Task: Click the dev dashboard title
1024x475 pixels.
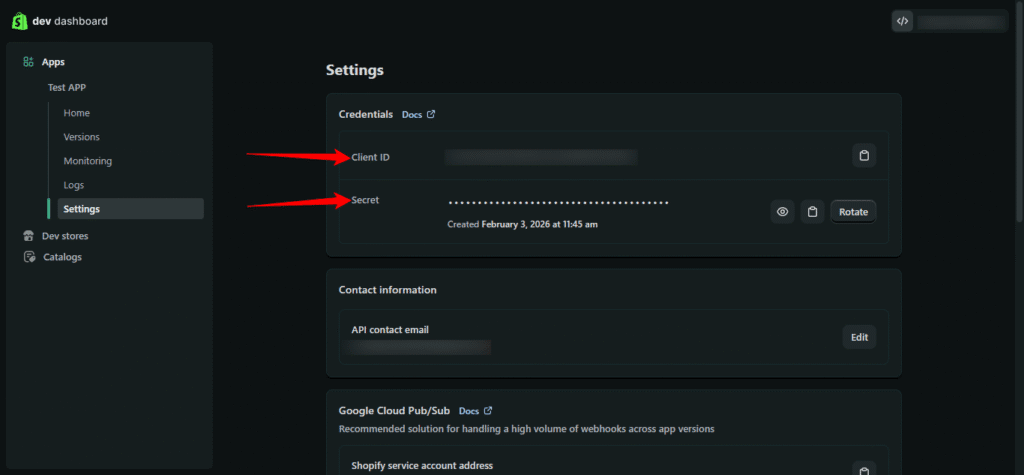Action: (70, 21)
